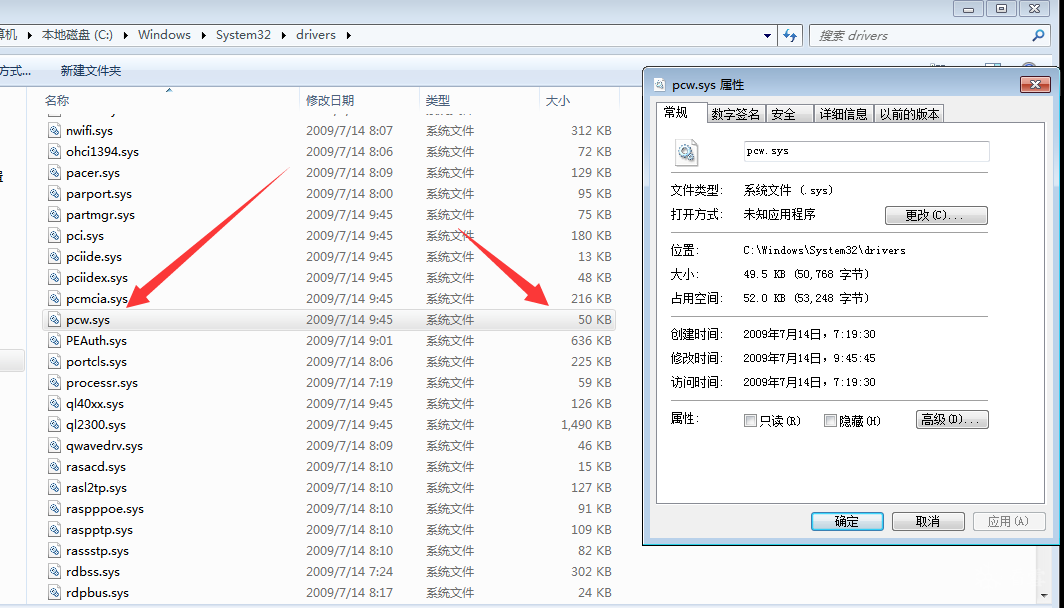Click the pcmcia.sys file icon
Screen dimensions: 1064x608
(x=54, y=299)
